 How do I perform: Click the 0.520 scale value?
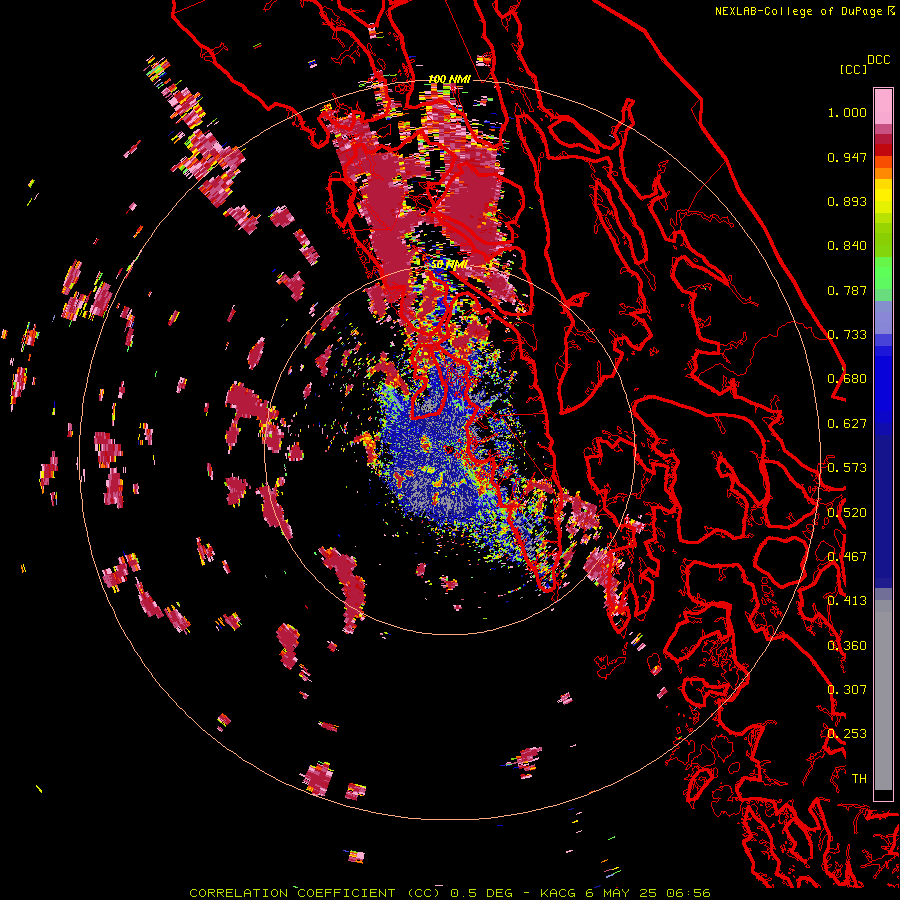click(847, 513)
